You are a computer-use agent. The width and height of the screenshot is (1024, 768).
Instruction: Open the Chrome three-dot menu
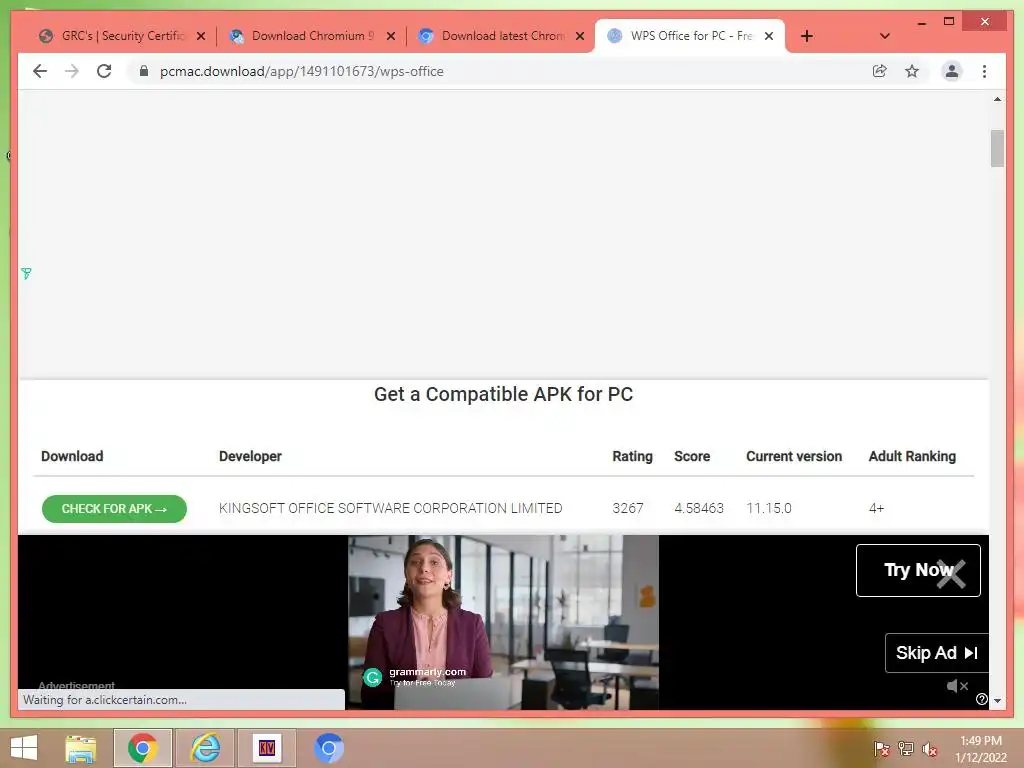[x=984, y=71]
